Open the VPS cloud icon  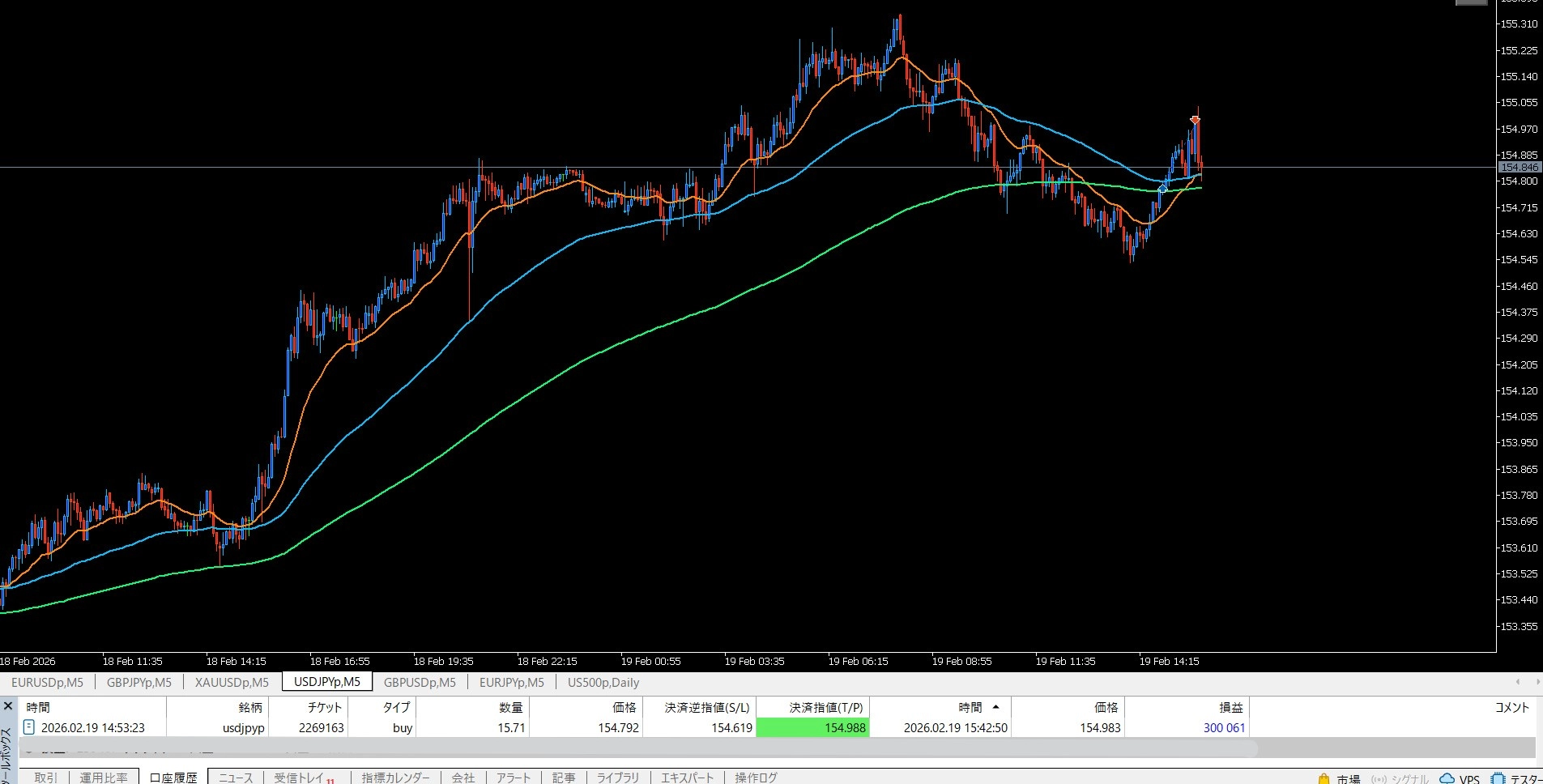tap(1447, 778)
